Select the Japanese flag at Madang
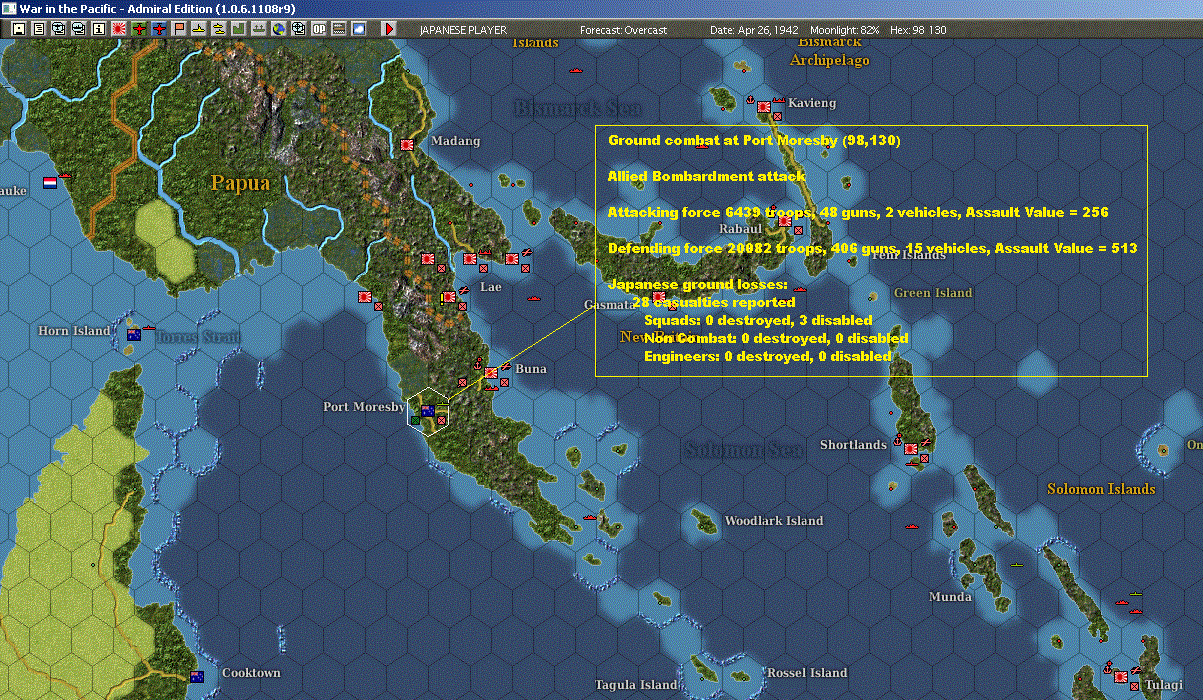1203x700 pixels. click(407, 145)
